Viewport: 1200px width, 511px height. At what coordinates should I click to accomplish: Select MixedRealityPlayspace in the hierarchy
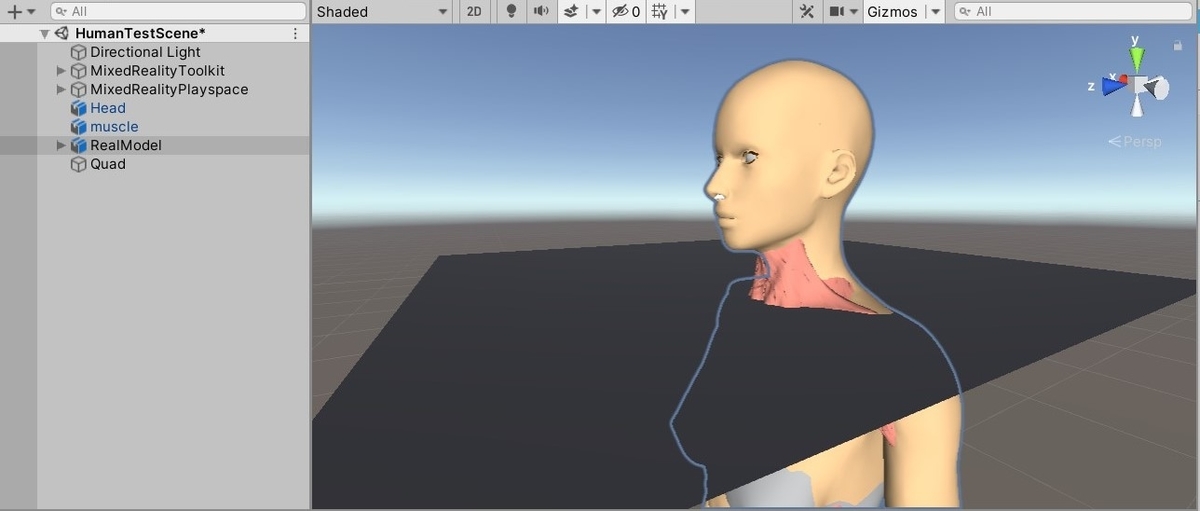[x=169, y=89]
